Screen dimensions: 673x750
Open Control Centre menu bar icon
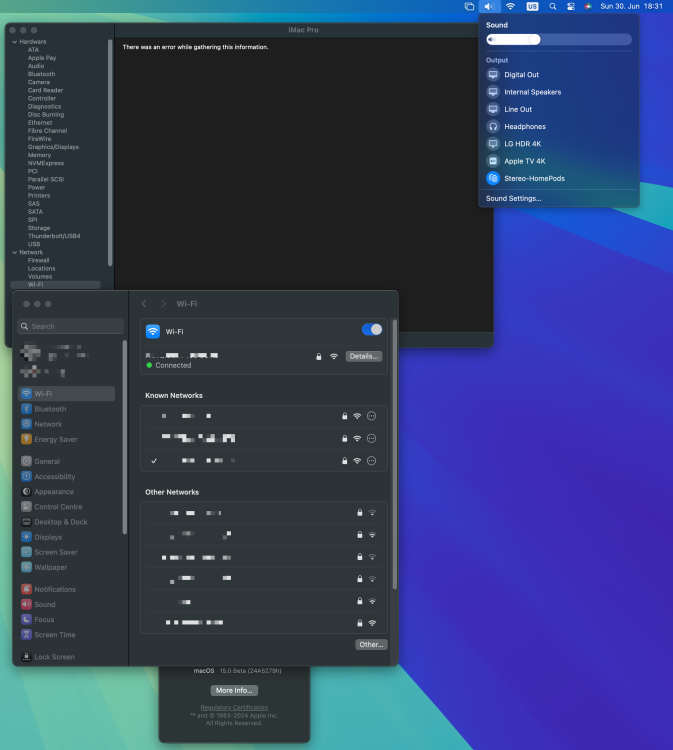pos(571,6)
